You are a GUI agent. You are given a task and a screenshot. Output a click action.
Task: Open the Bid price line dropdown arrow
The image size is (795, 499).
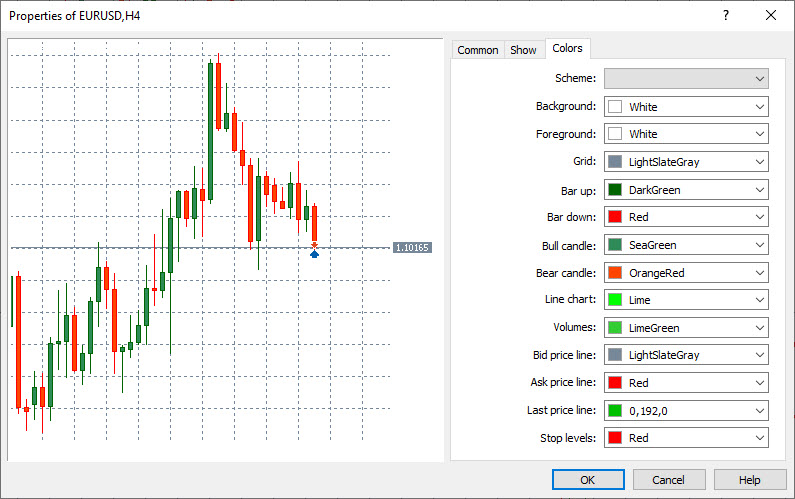760,355
